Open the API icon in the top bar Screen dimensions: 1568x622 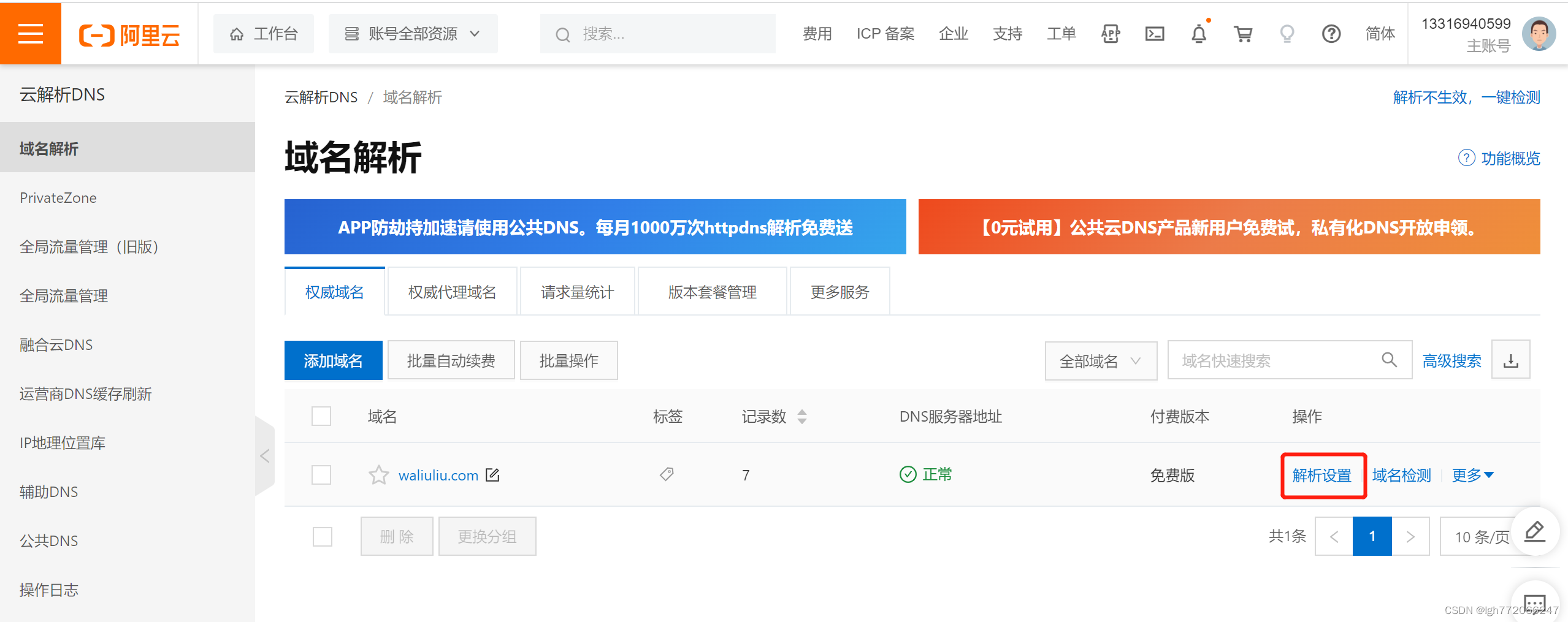pos(1111,34)
